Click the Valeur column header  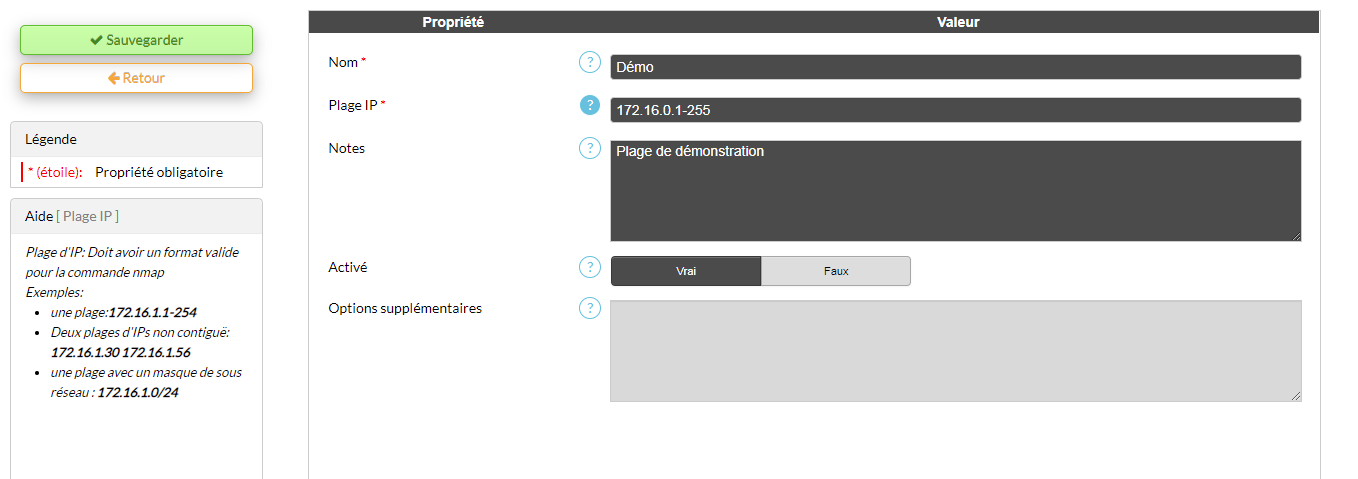pos(957,22)
